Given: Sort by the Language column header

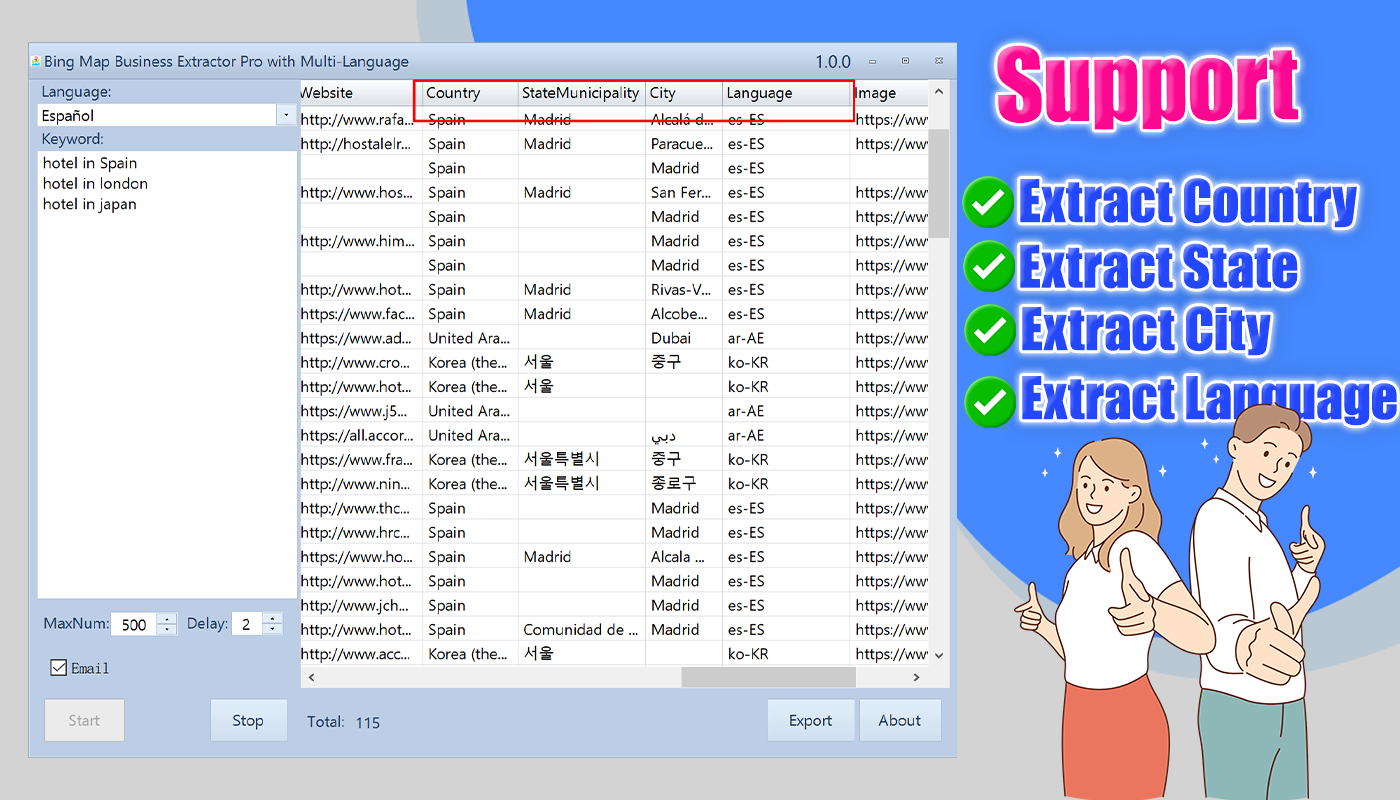Looking at the screenshot, I should tap(786, 93).
